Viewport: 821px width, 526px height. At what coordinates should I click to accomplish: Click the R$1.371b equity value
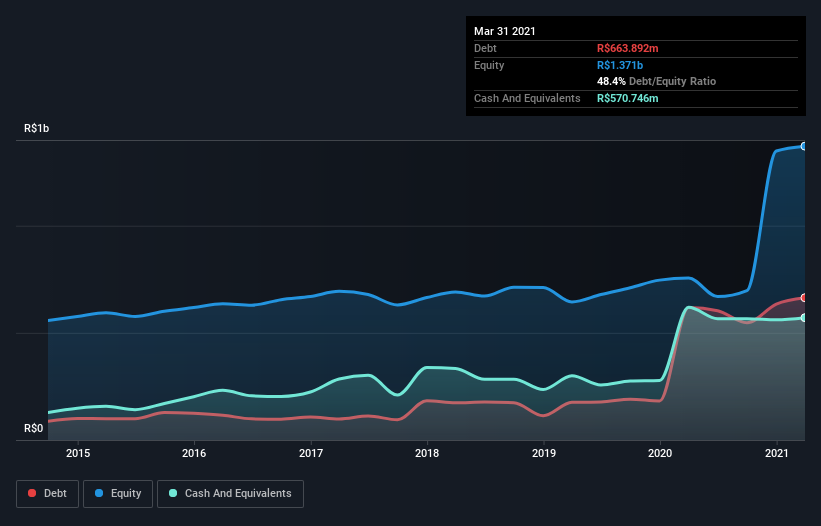pos(620,65)
